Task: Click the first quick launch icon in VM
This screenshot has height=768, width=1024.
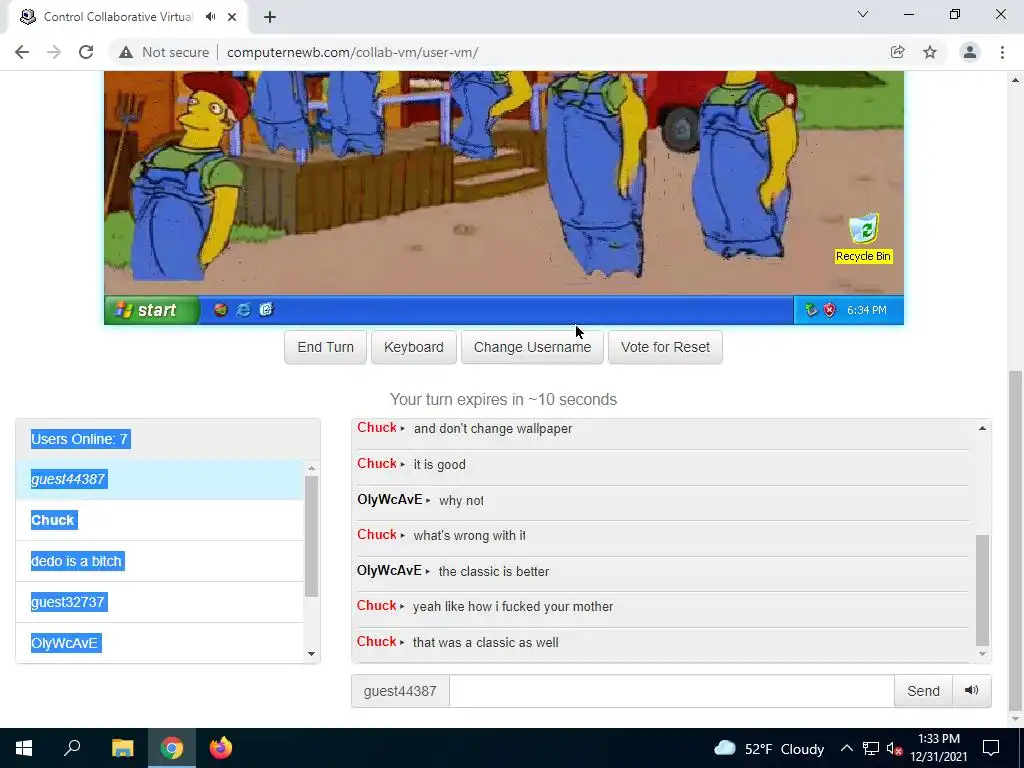Action: (221, 310)
